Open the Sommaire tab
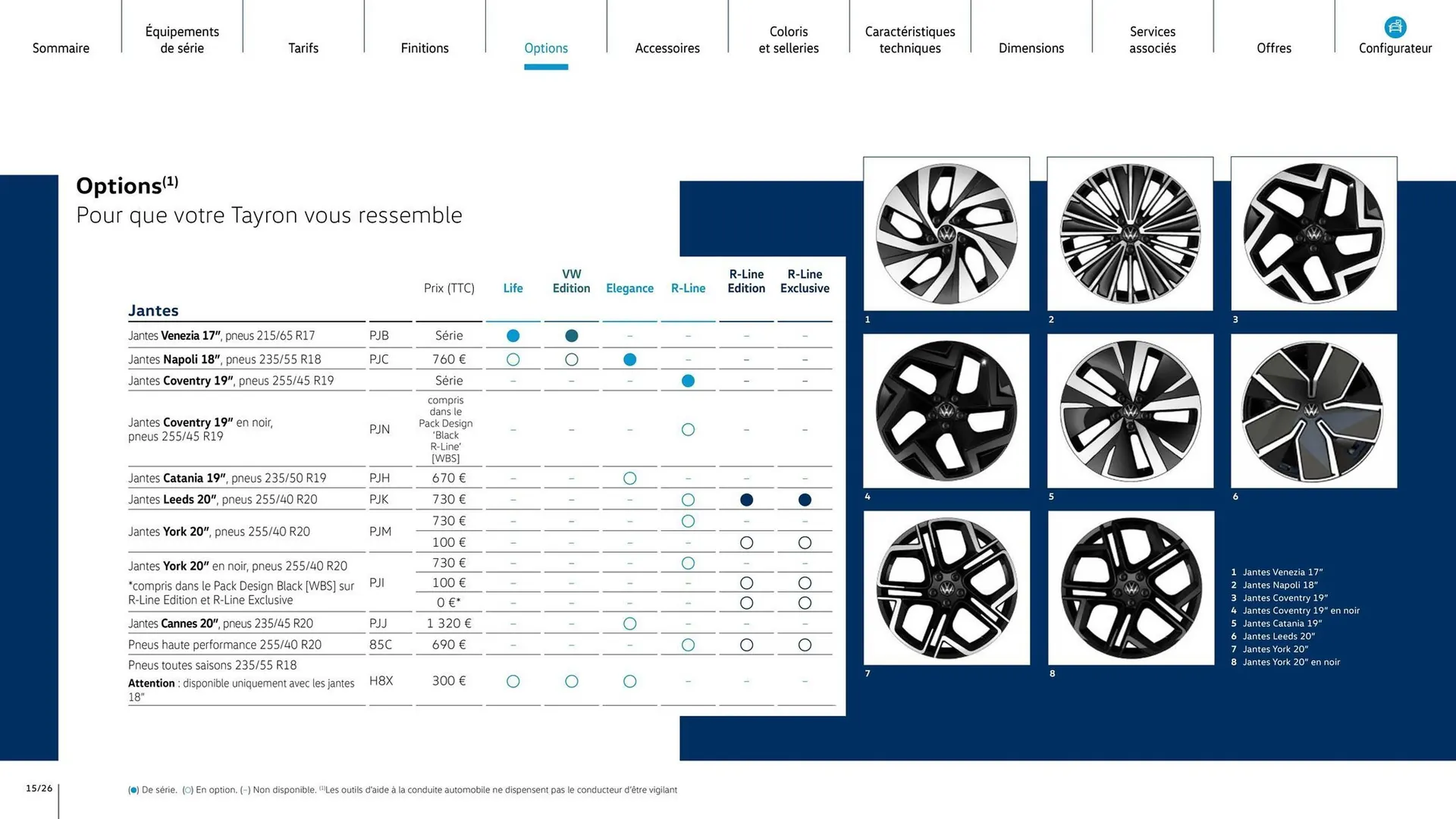The width and height of the screenshot is (1456, 819). point(61,48)
